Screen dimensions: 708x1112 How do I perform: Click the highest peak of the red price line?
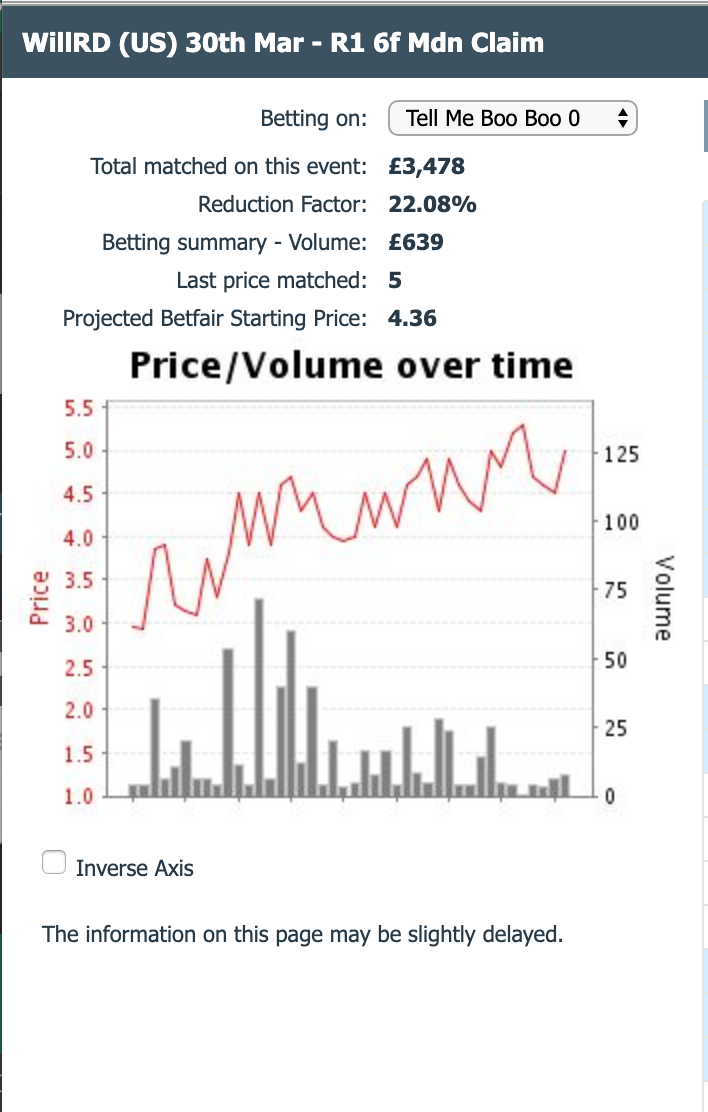[x=523, y=426]
